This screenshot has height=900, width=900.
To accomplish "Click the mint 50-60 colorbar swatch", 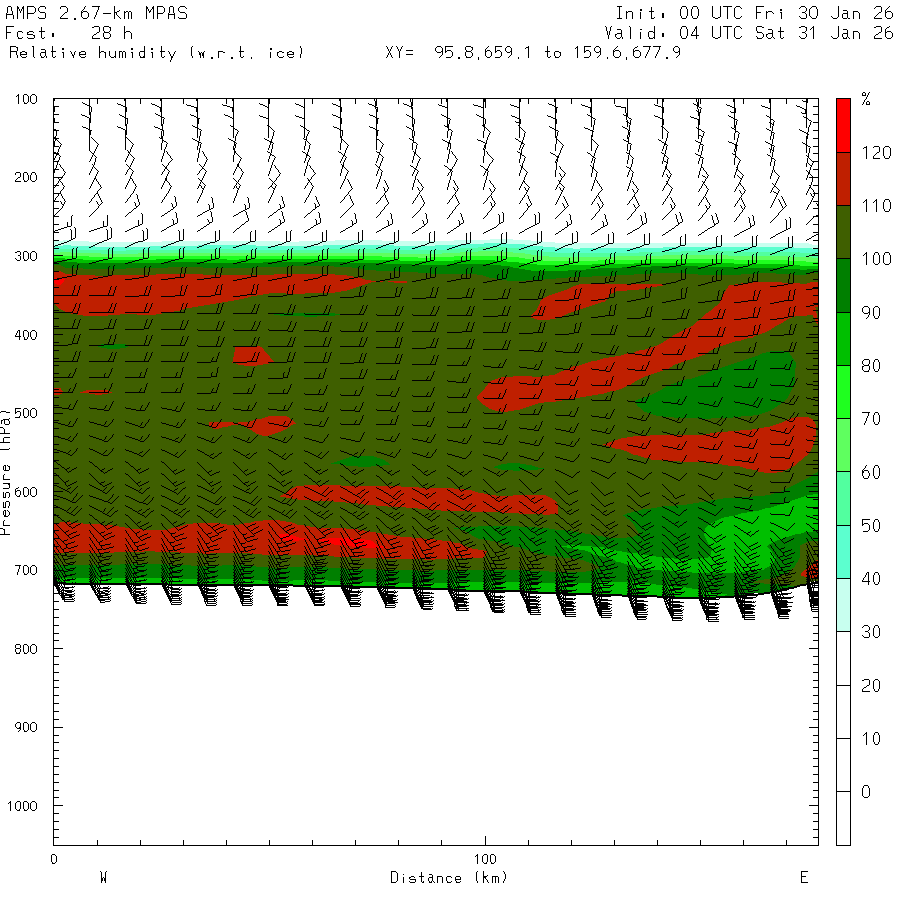I will (843, 498).
